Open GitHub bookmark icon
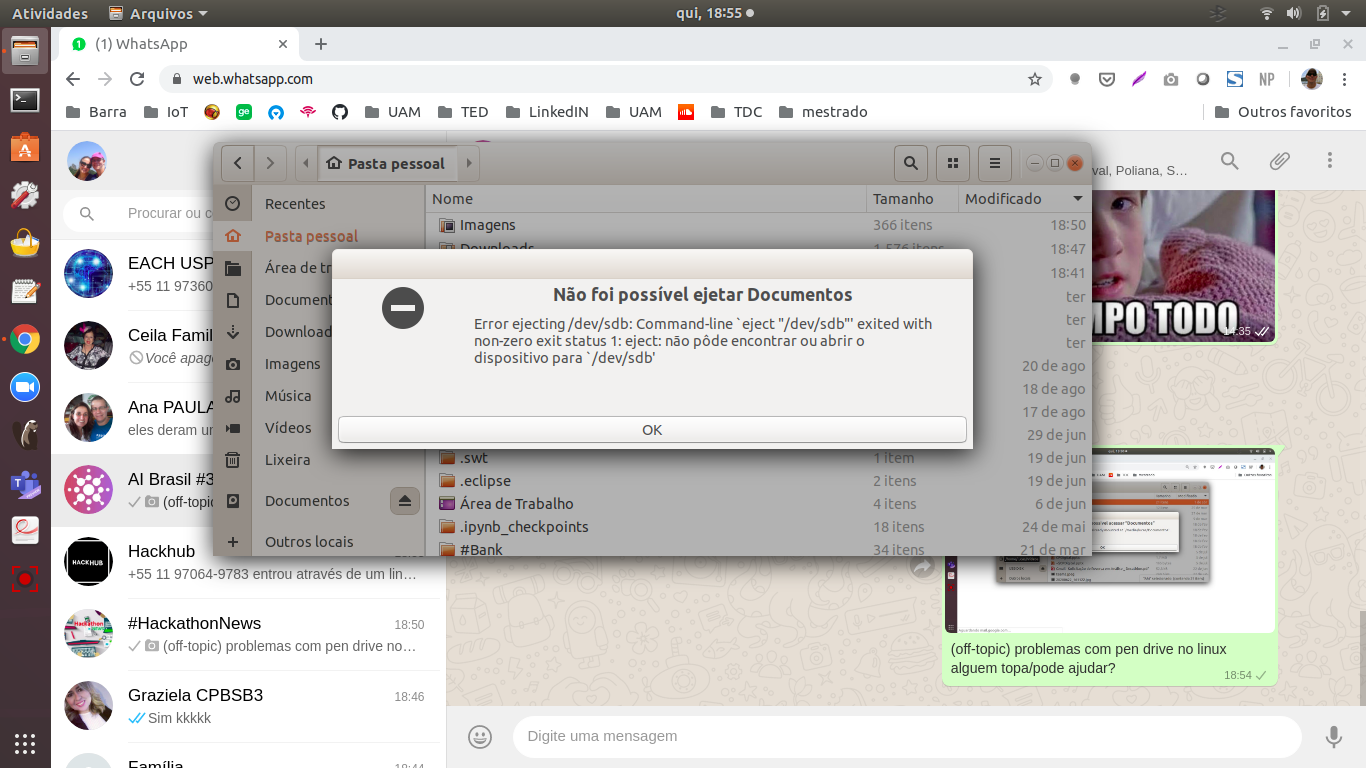This screenshot has height=768, width=1366. pyautogui.click(x=340, y=112)
